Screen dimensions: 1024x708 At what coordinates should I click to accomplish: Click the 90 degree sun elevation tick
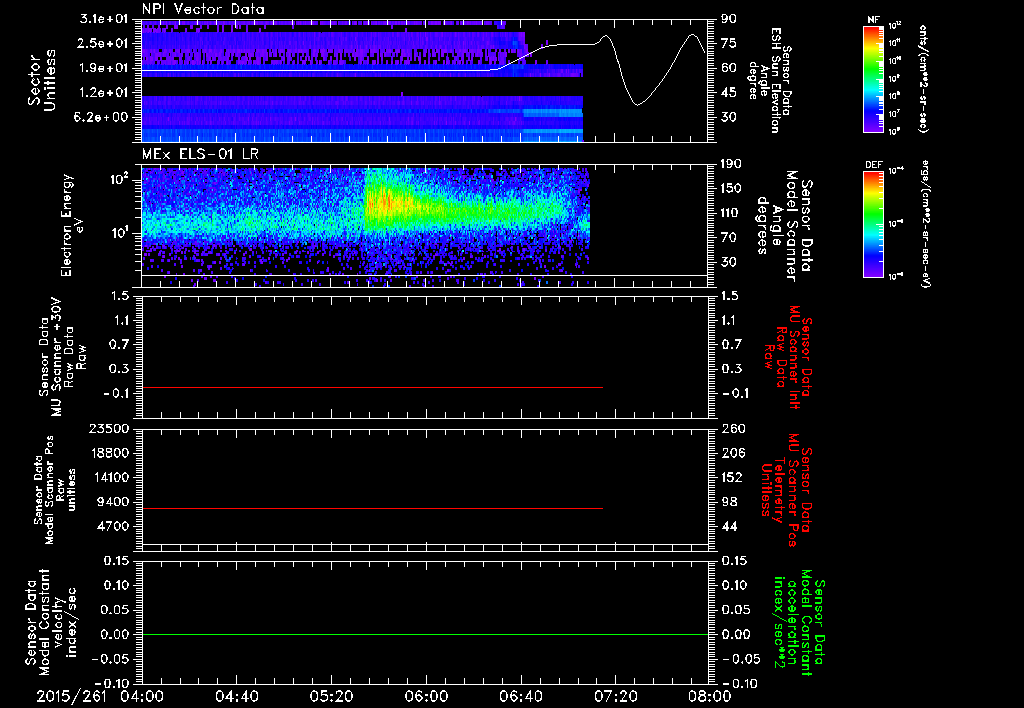pyautogui.click(x=729, y=18)
